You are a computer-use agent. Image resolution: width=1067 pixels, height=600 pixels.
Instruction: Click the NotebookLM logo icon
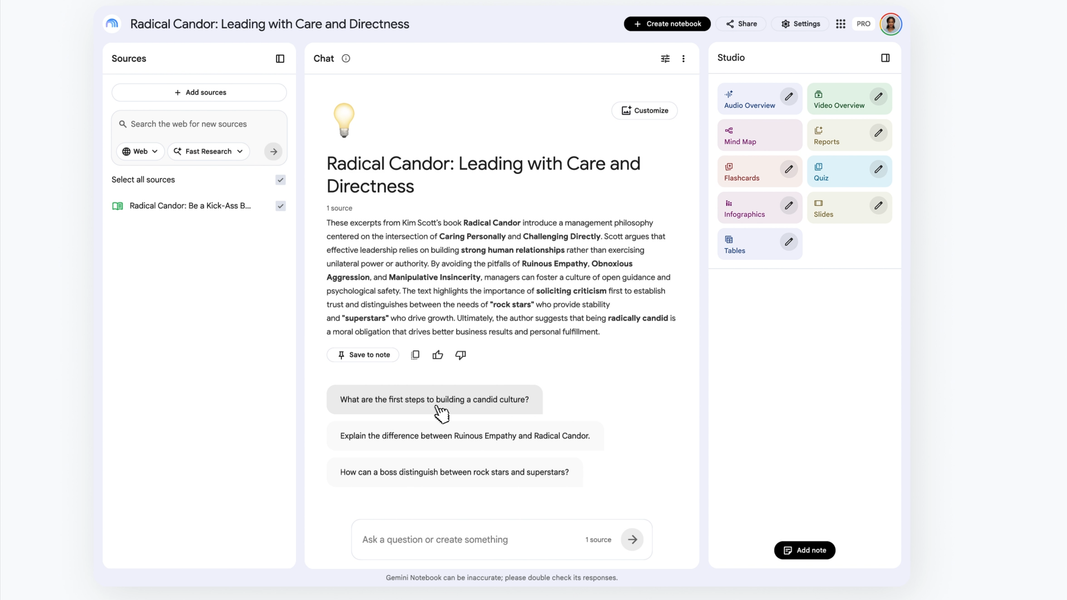[x=112, y=24]
